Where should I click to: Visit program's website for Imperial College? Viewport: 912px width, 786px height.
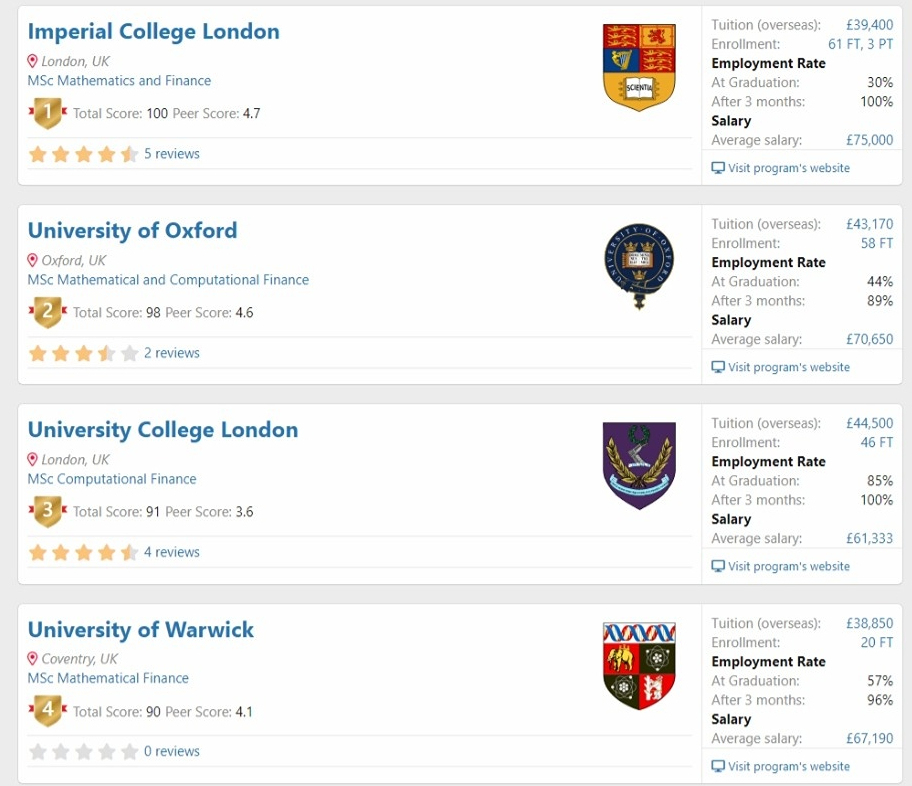click(x=781, y=168)
